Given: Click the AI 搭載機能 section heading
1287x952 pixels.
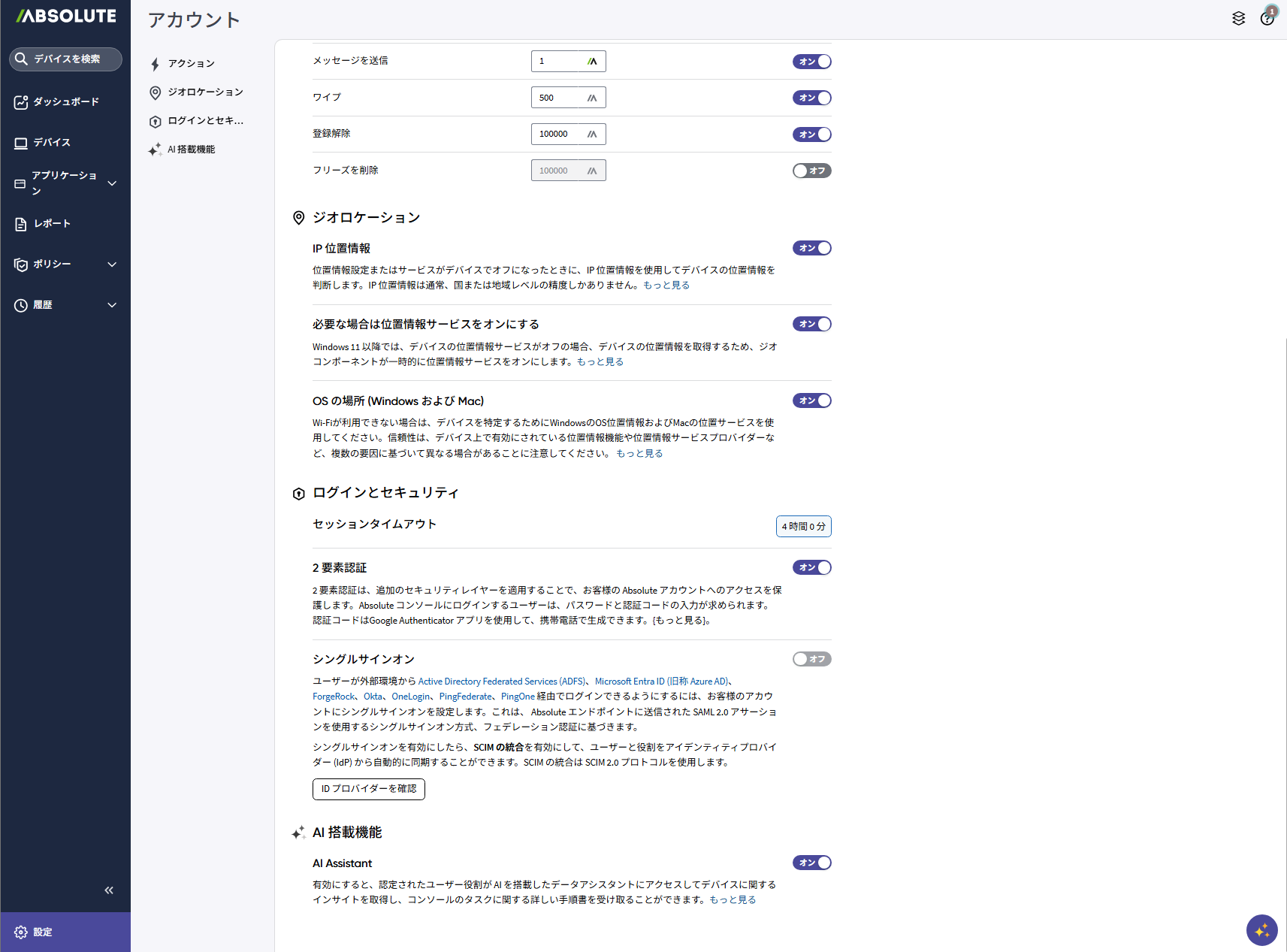Looking at the screenshot, I should (347, 833).
